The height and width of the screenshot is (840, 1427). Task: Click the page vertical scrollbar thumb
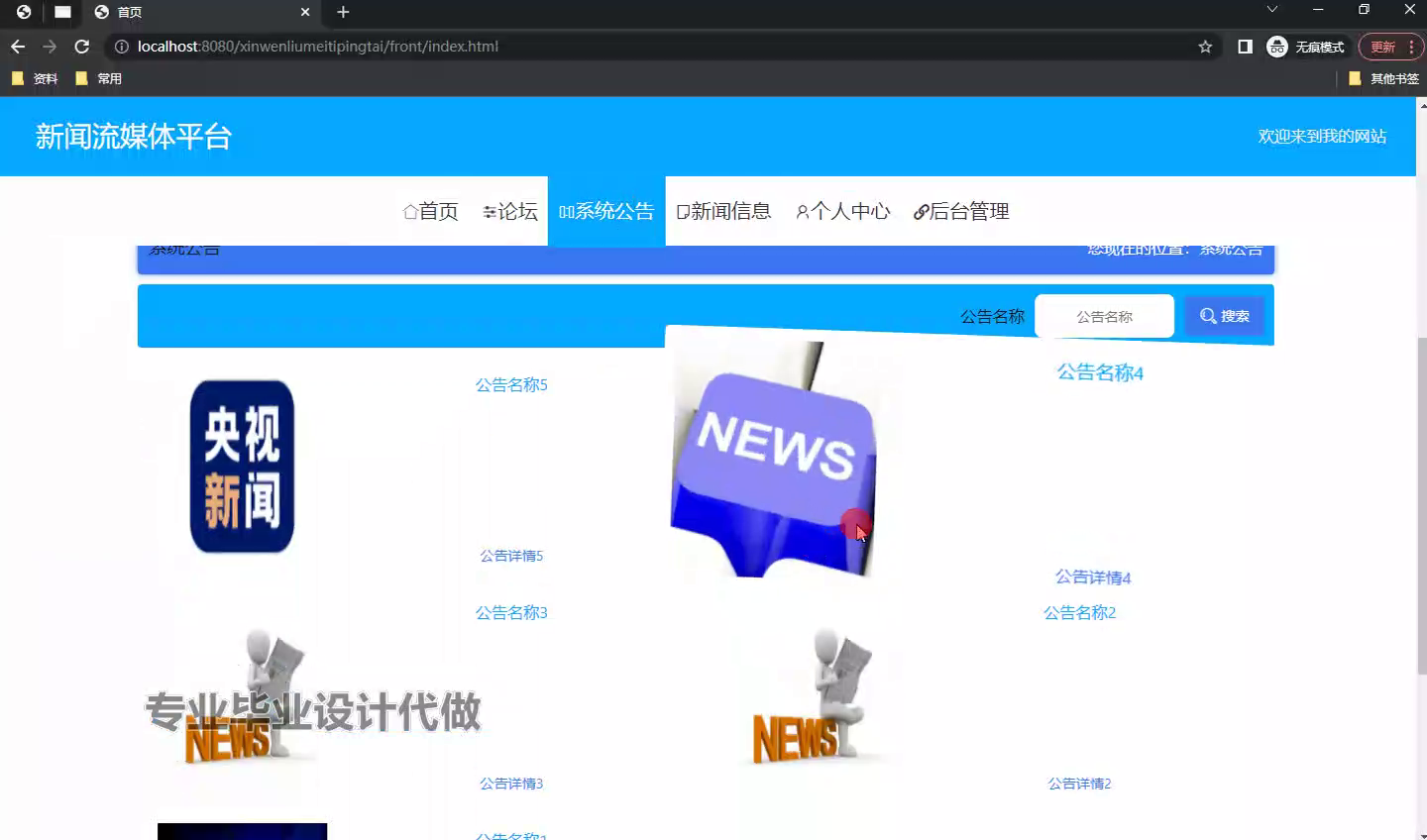(x=1422, y=505)
